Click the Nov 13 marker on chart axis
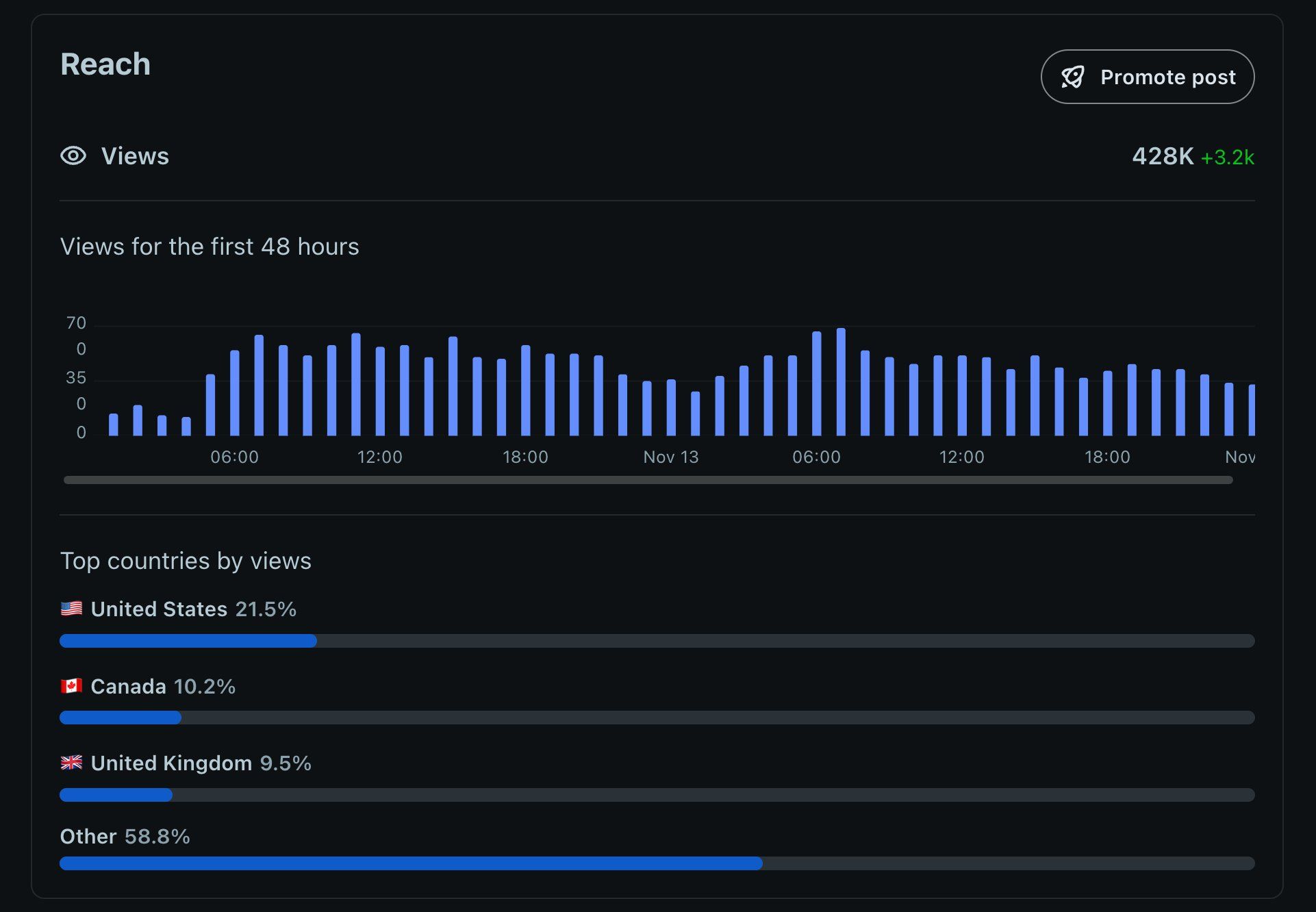 tap(670, 457)
